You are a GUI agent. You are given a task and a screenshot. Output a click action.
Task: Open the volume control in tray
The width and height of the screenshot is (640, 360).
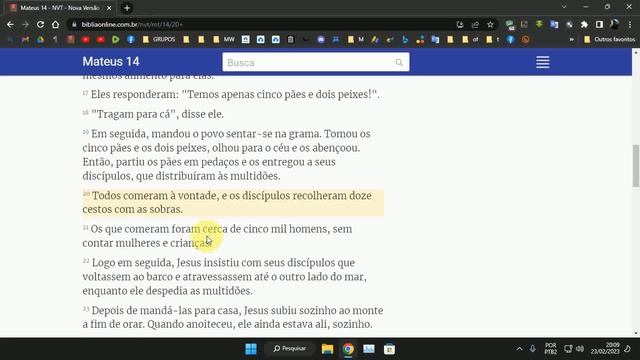coord(580,349)
